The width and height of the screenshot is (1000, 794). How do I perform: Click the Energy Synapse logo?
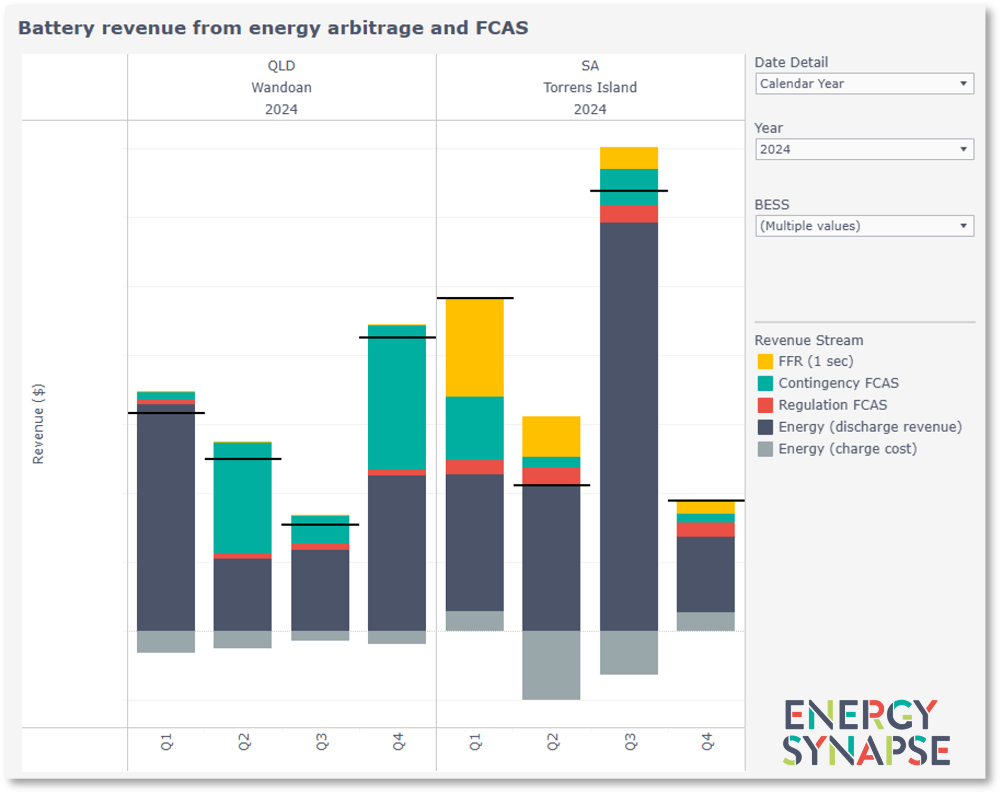tap(866, 732)
